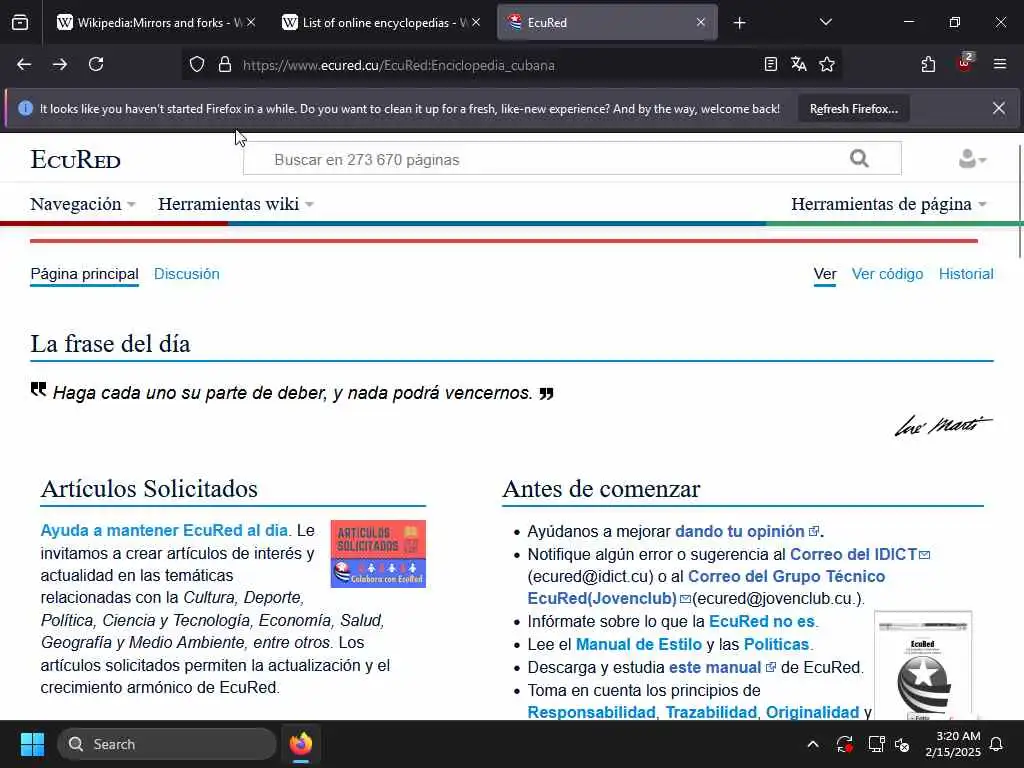Open the Originalidad link
The height and width of the screenshot is (768, 1024).
(x=812, y=712)
